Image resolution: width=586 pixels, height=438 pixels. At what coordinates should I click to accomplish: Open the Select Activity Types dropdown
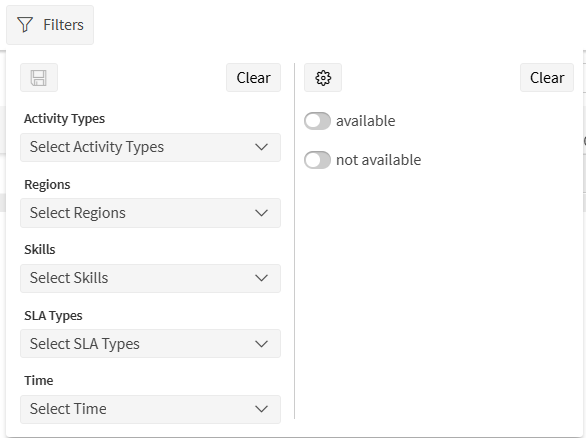click(x=150, y=147)
